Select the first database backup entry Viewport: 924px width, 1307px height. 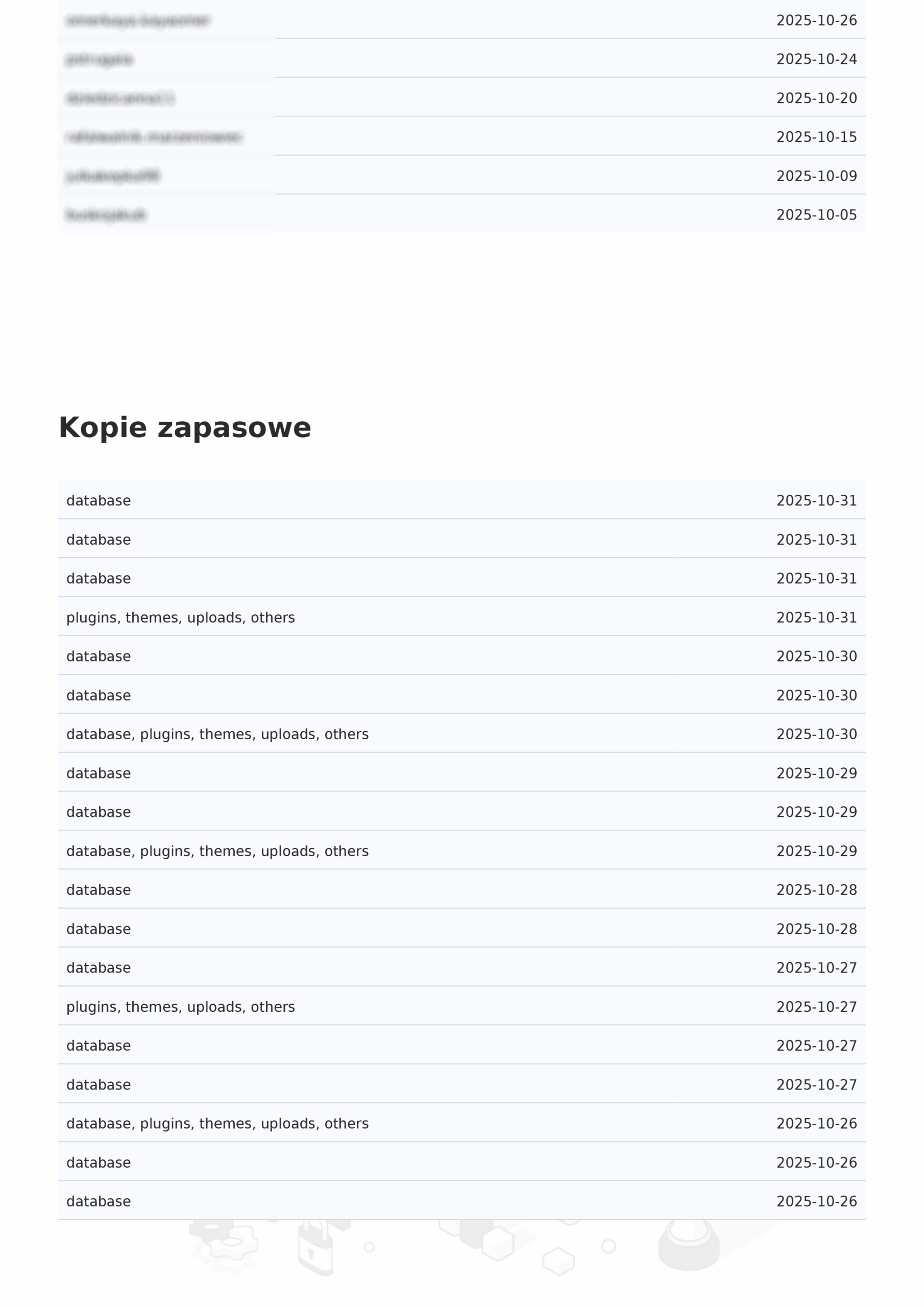click(x=99, y=500)
